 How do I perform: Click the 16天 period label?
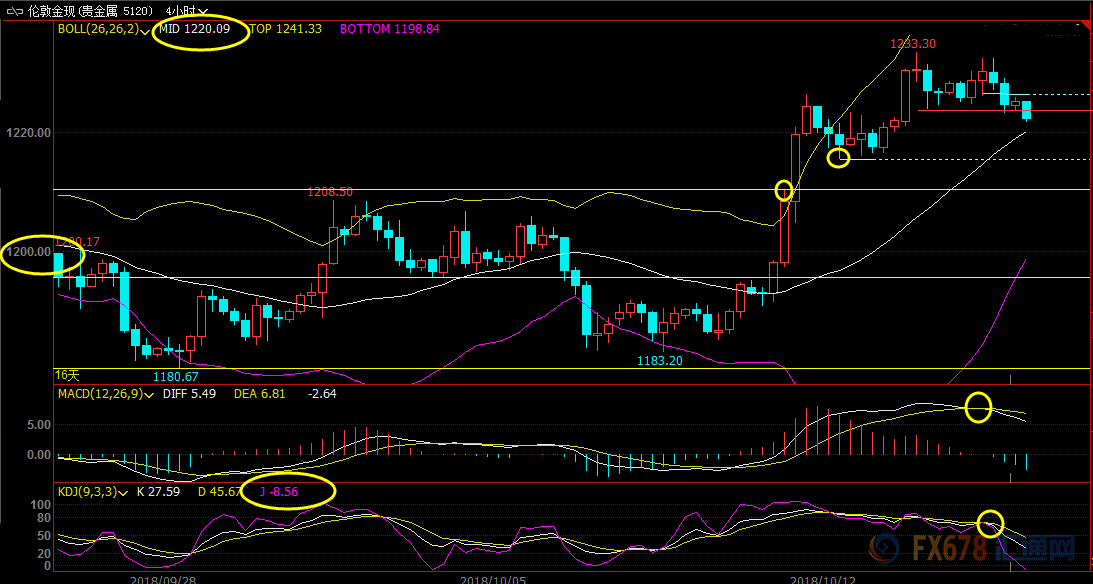pyautogui.click(x=66, y=374)
